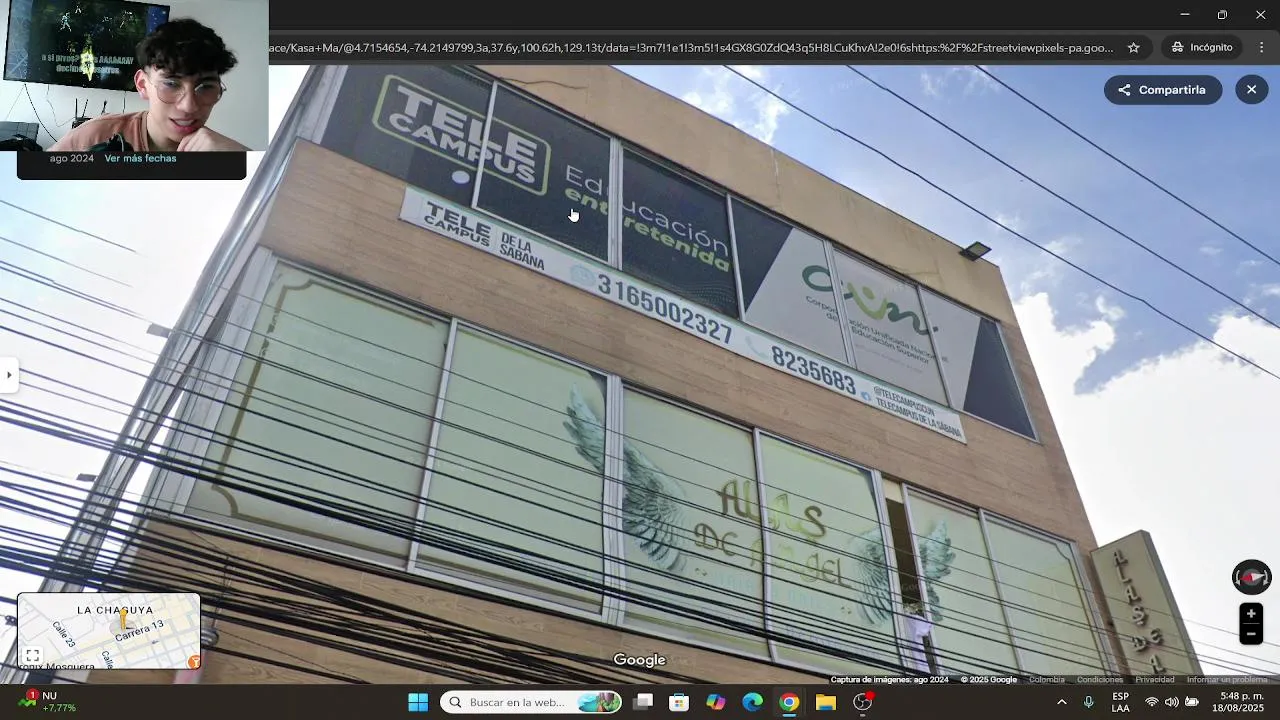Expand the collapsed side panel arrow

[x=9, y=375]
